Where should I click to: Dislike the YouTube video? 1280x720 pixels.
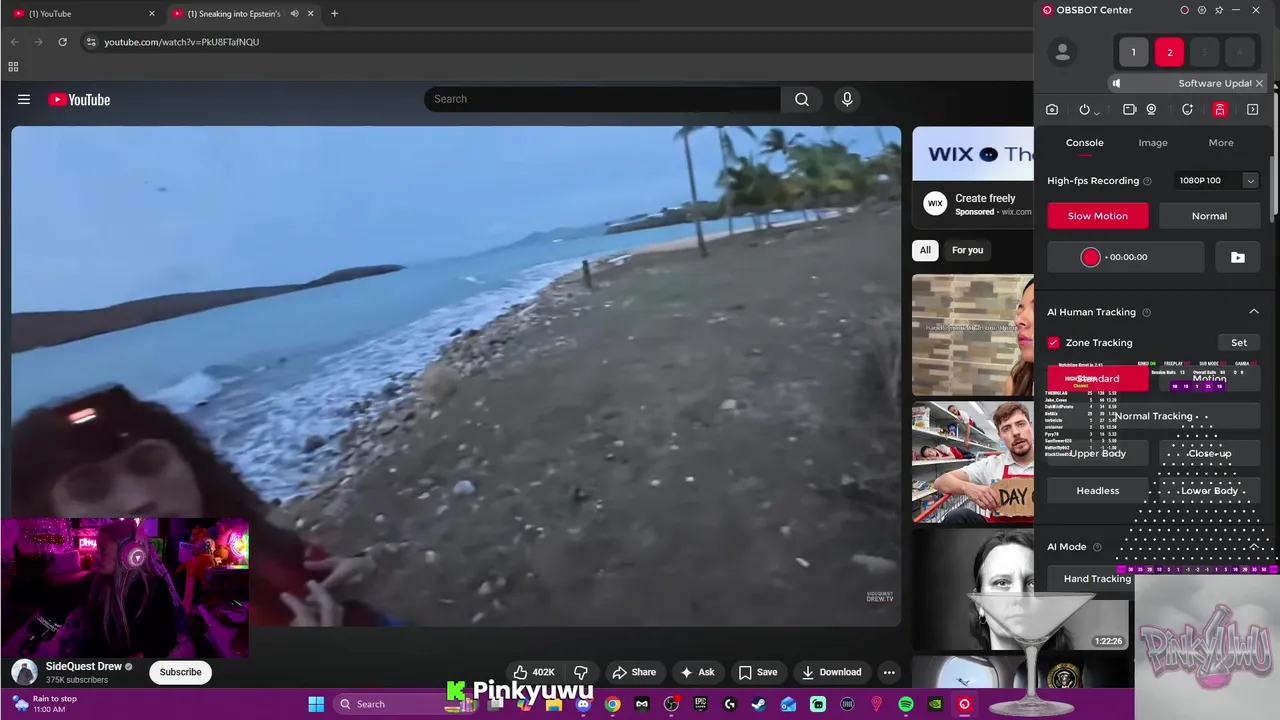click(581, 672)
